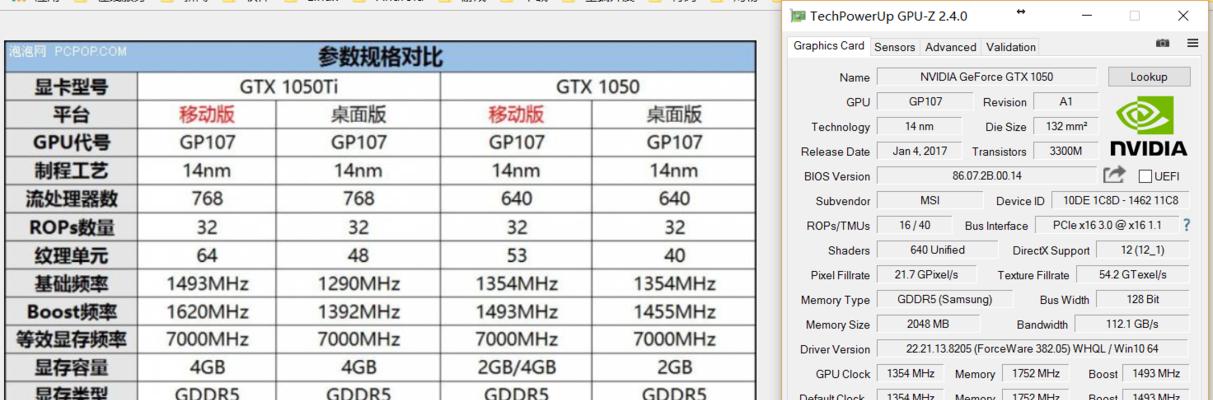1213x400 pixels.
Task: Click the Bandwidth value 112.1 GB/s
Action: point(1132,324)
